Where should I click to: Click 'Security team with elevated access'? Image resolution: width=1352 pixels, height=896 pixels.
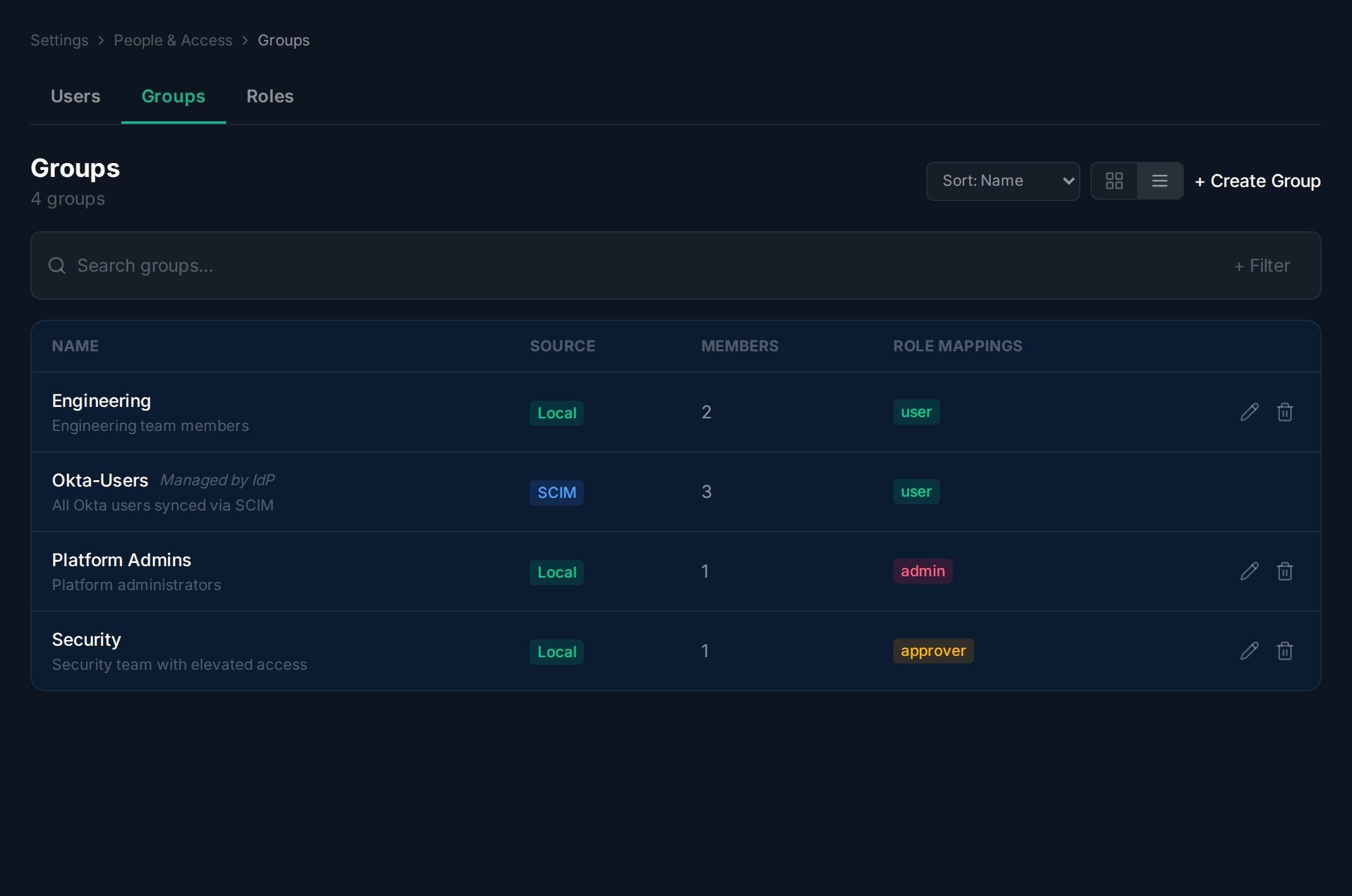[x=179, y=664]
